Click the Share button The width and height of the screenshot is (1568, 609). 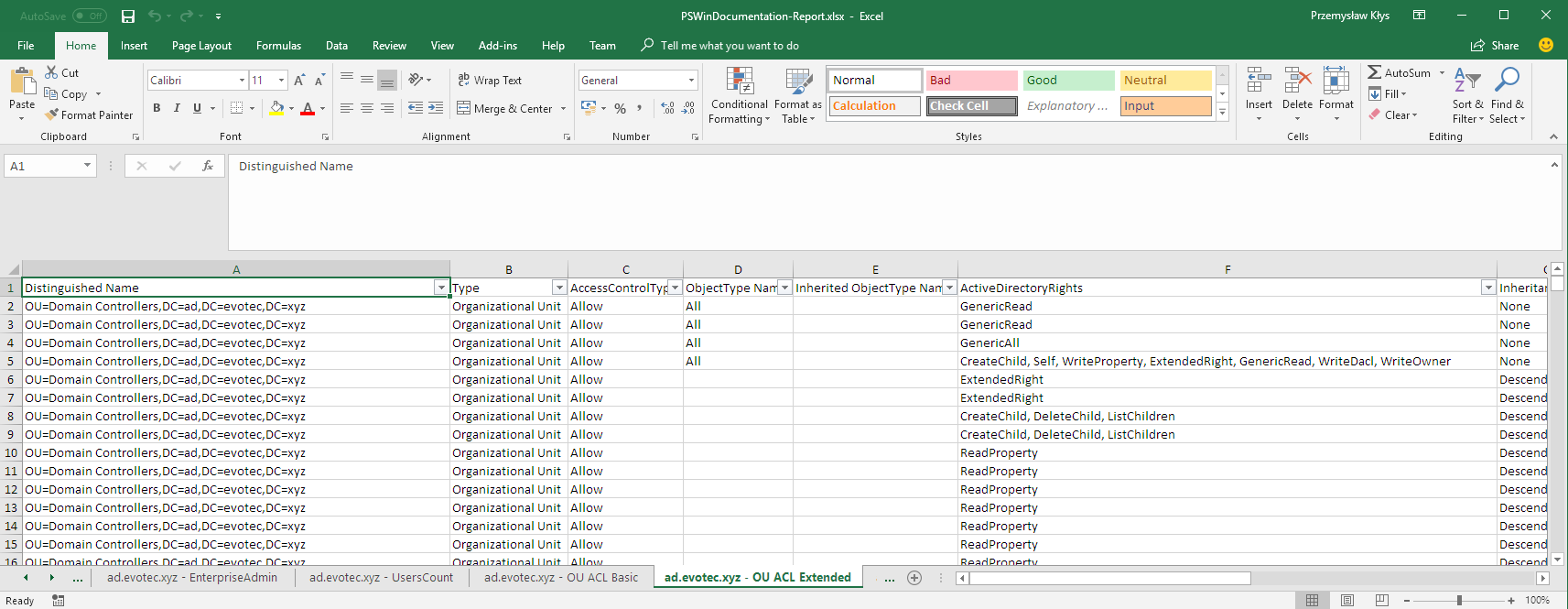pyautogui.click(x=1494, y=46)
